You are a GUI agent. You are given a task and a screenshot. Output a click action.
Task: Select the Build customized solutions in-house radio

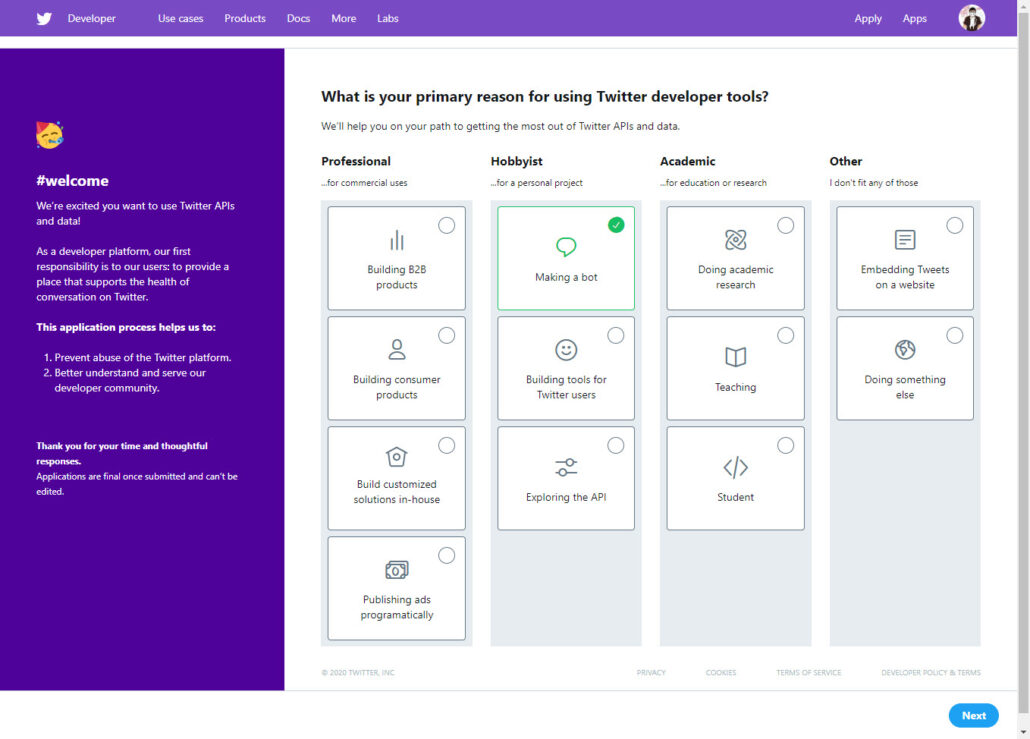(446, 445)
